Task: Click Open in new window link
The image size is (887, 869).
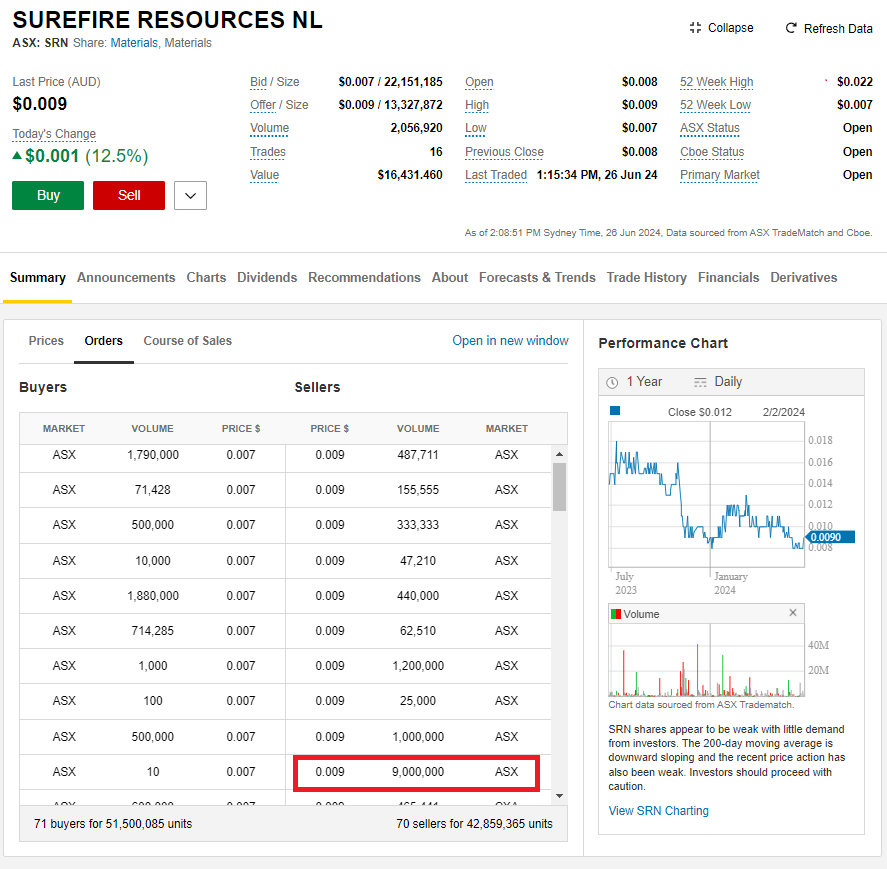Action: [510, 341]
